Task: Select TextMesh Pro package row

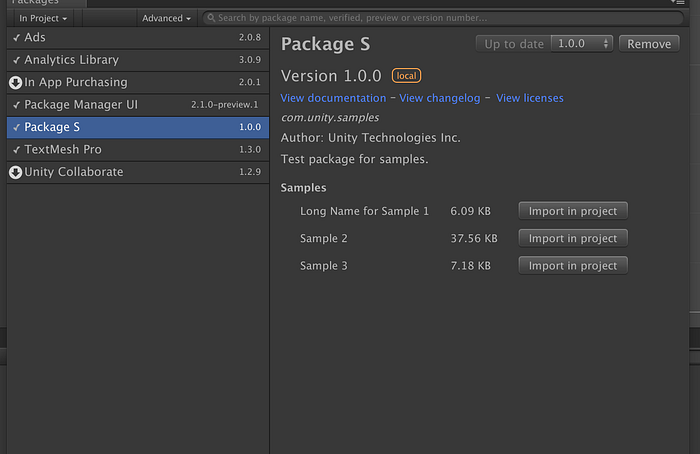Action: pos(138,150)
